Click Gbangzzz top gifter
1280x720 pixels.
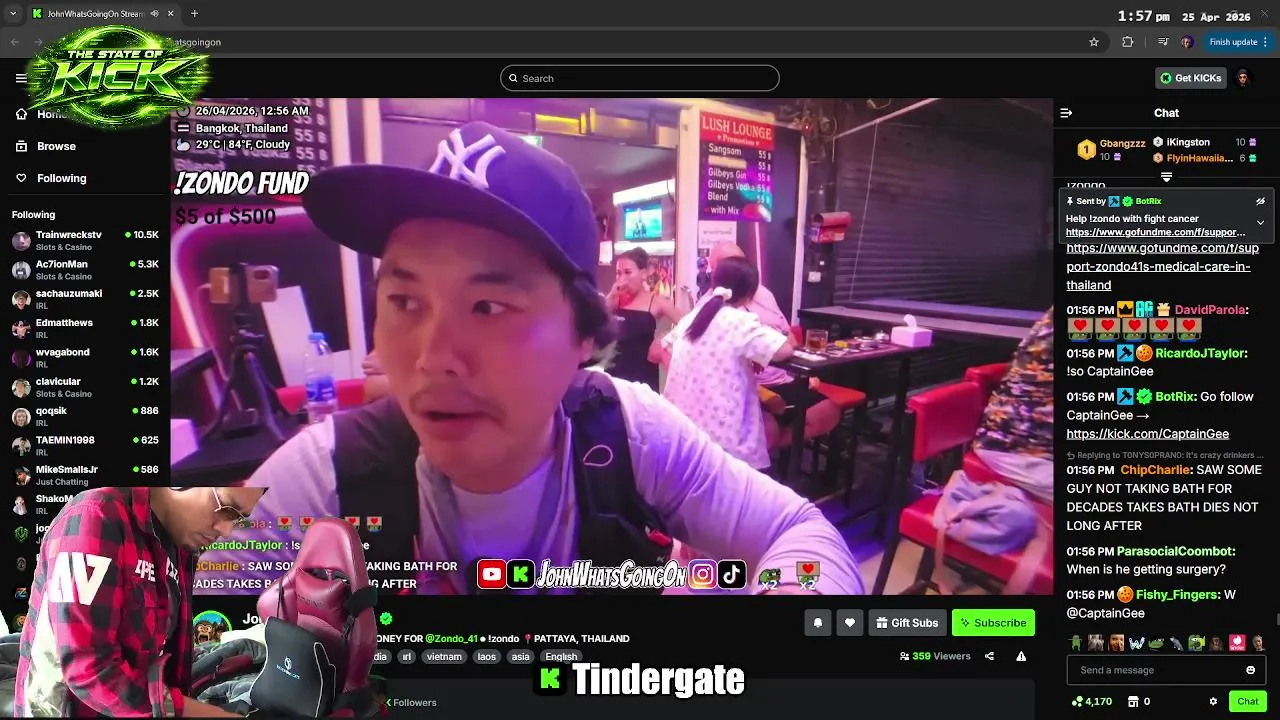pyautogui.click(x=1122, y=143)
